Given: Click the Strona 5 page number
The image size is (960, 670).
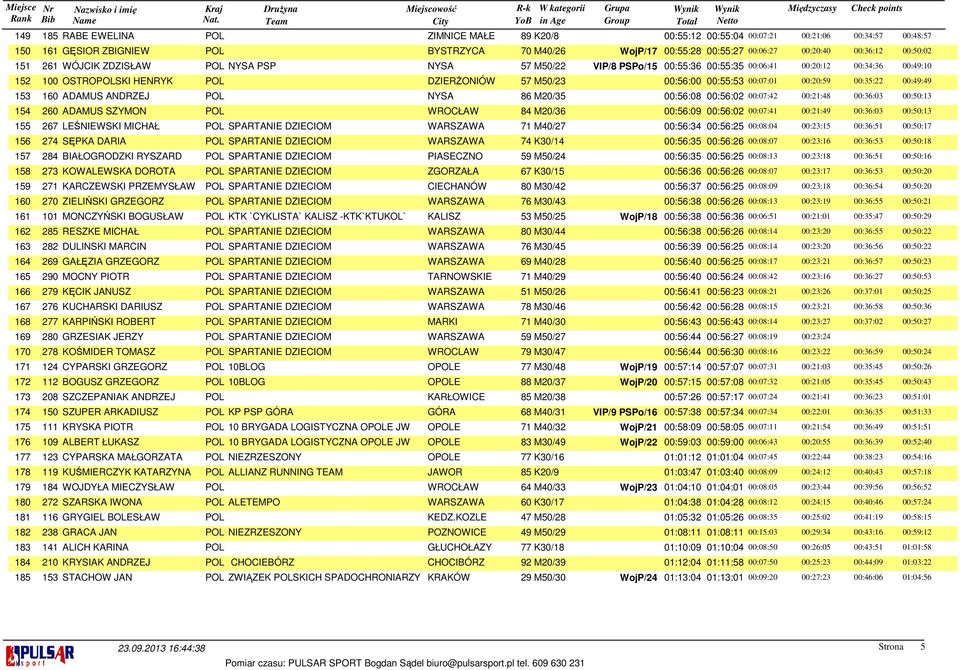Looking at the screenshot, I should [901, 647].
